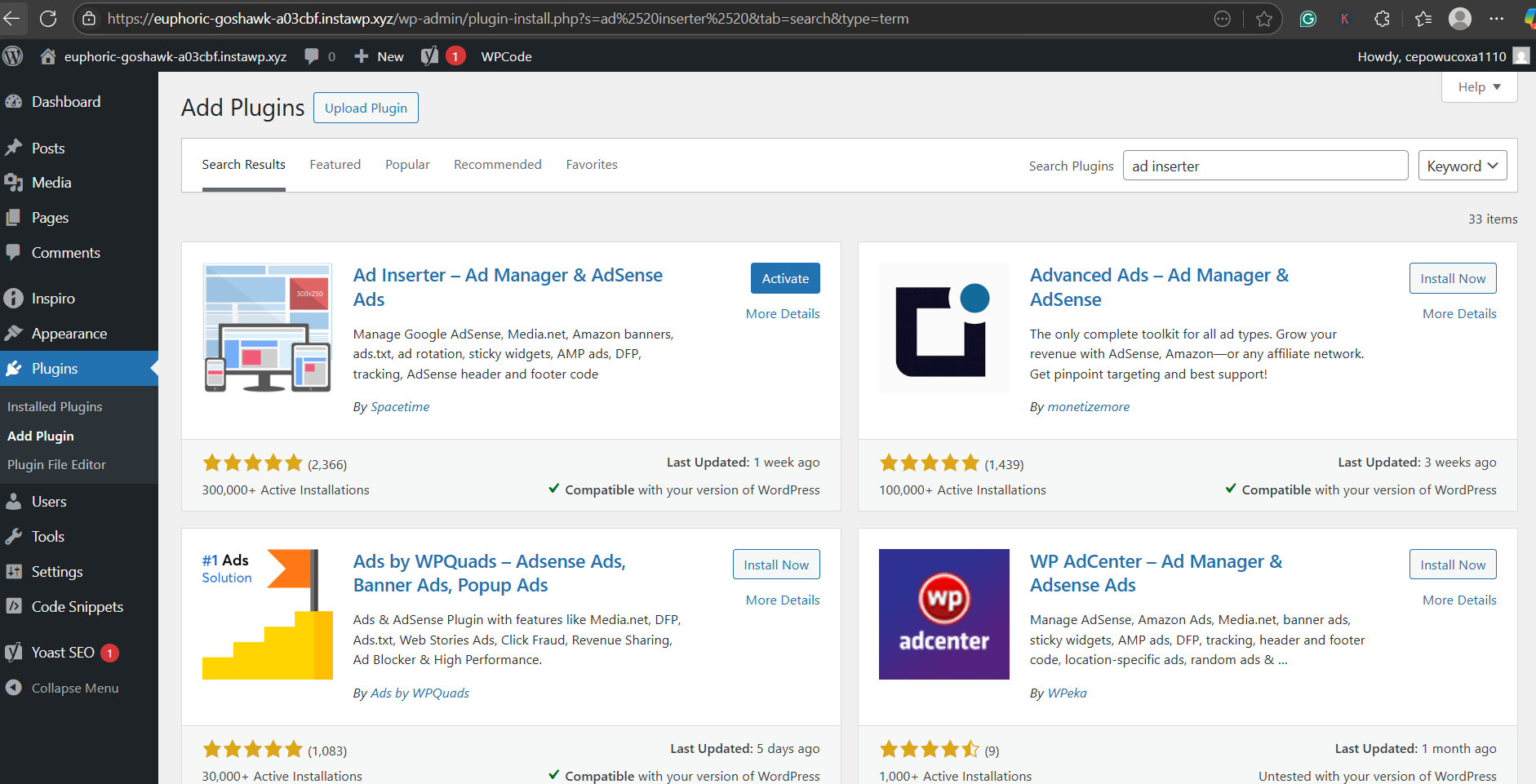Open the browser profile avatar
The height and width of the screenshot is (784, 1536).
point(1460,18)
